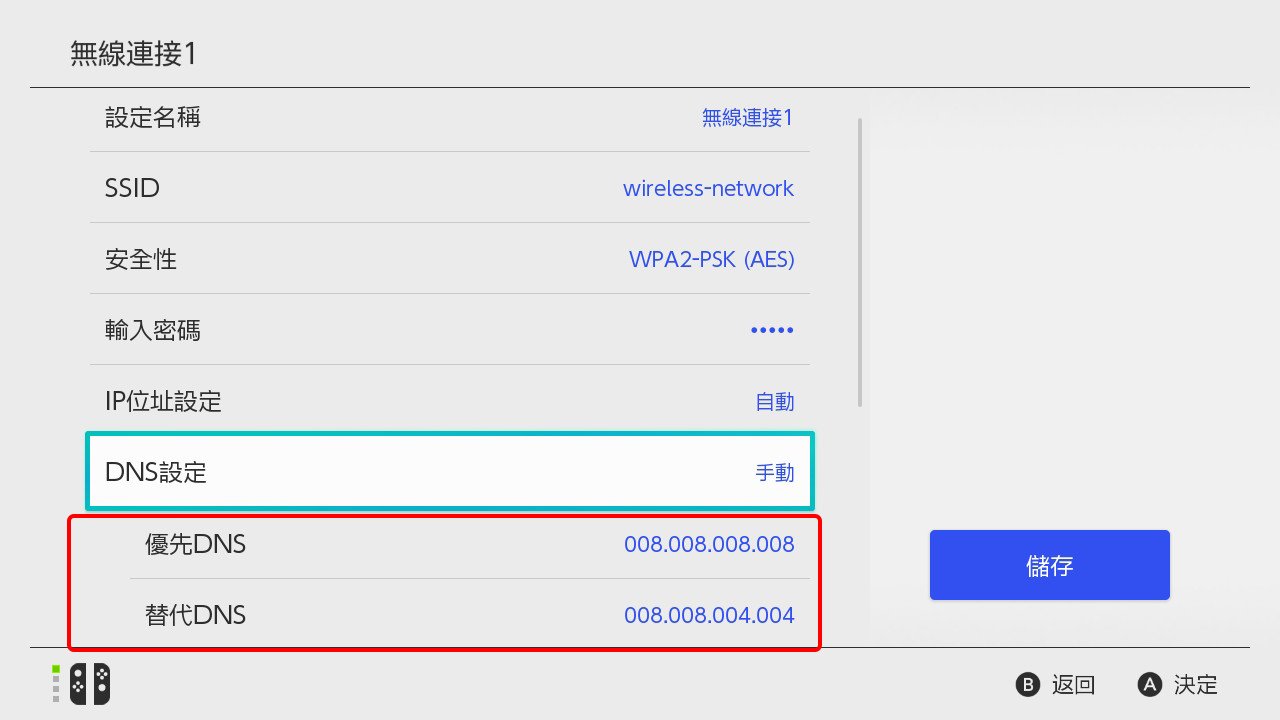Click the WPA2-PSK (AES) value
Image resolution: width=1280 pixels, height=720 pixels.
(711, 260)
